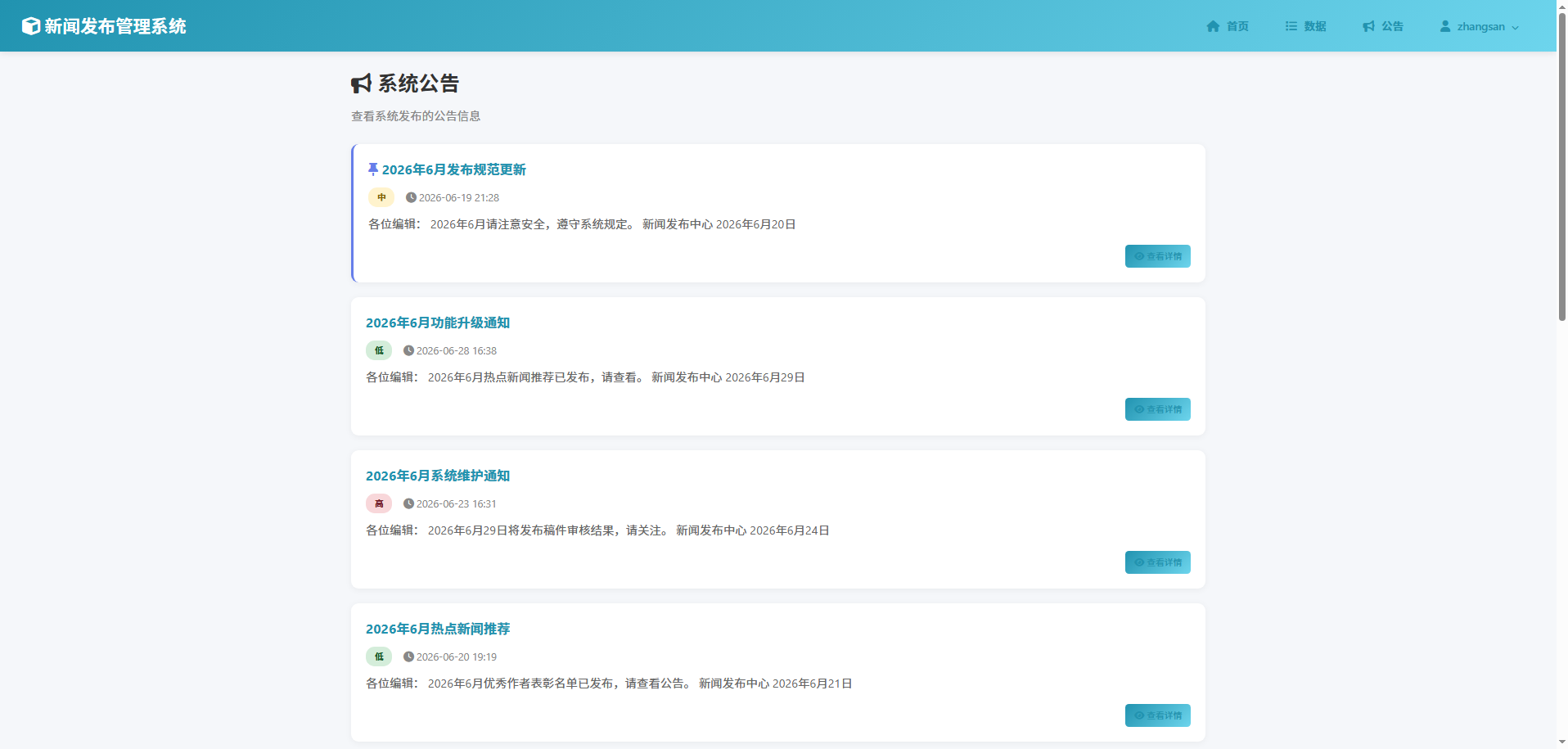Click the scrollbar up arrow
Image resolution: width=1568 pixels, height=749 pixels.
(1561, 6)
